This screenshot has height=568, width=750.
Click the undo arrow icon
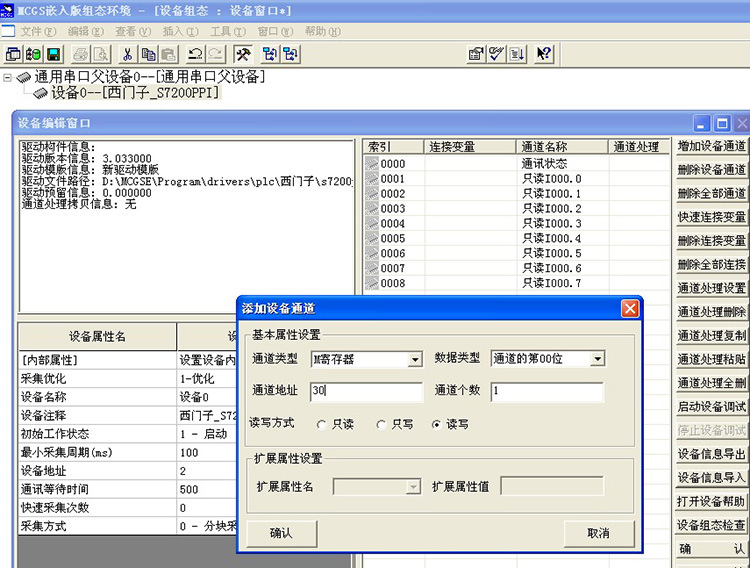(x=195, y=54)
